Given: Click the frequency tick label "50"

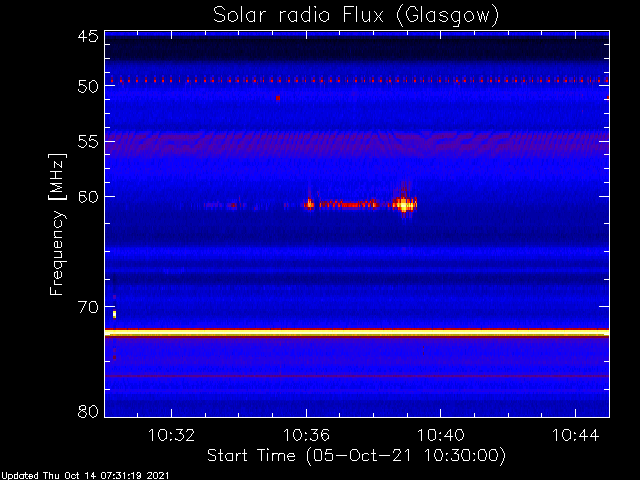Looking at the screenshot, I should [x=88, y=86].
